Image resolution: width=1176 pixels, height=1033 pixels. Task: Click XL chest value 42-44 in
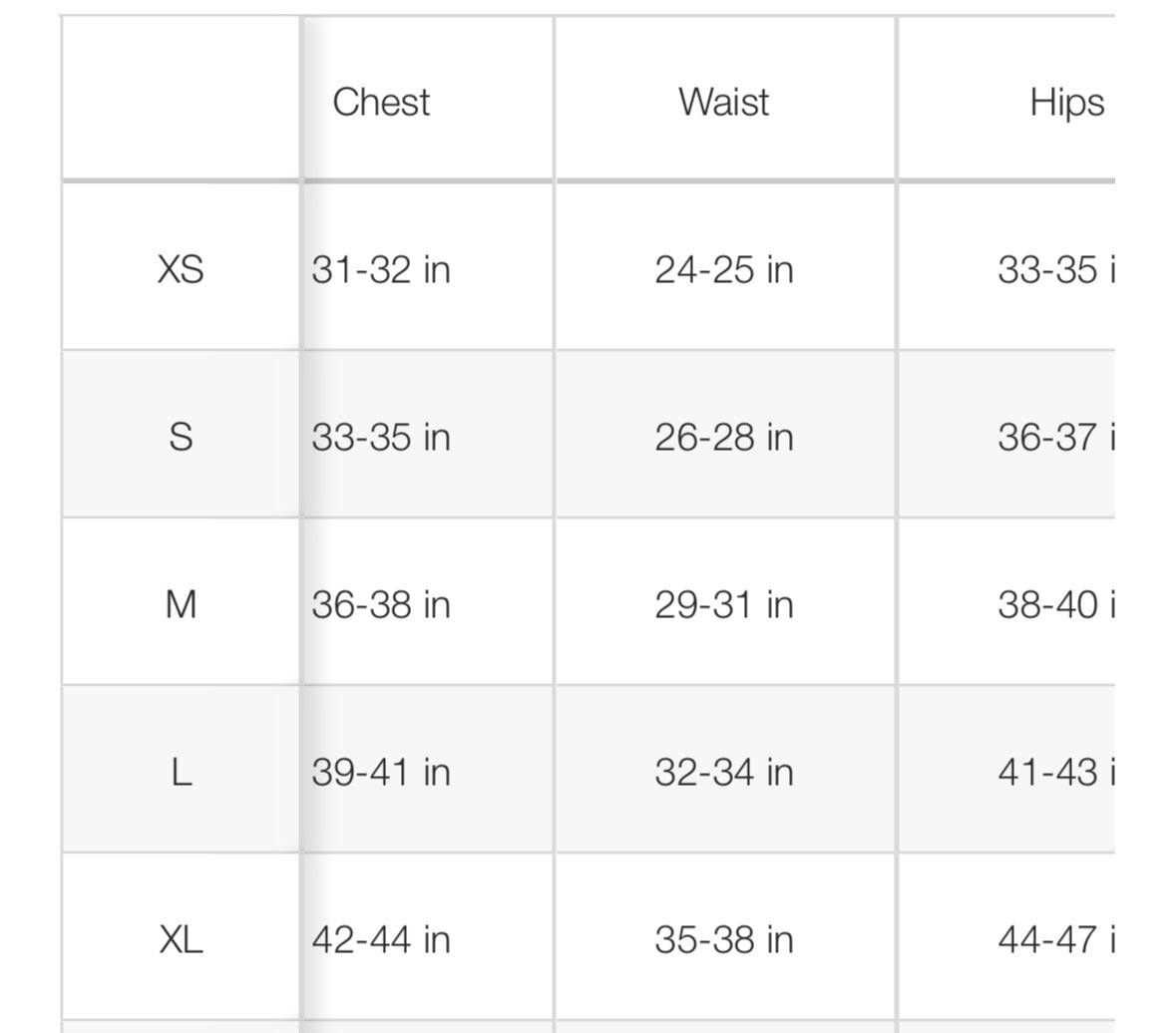(x=381, y=939)
